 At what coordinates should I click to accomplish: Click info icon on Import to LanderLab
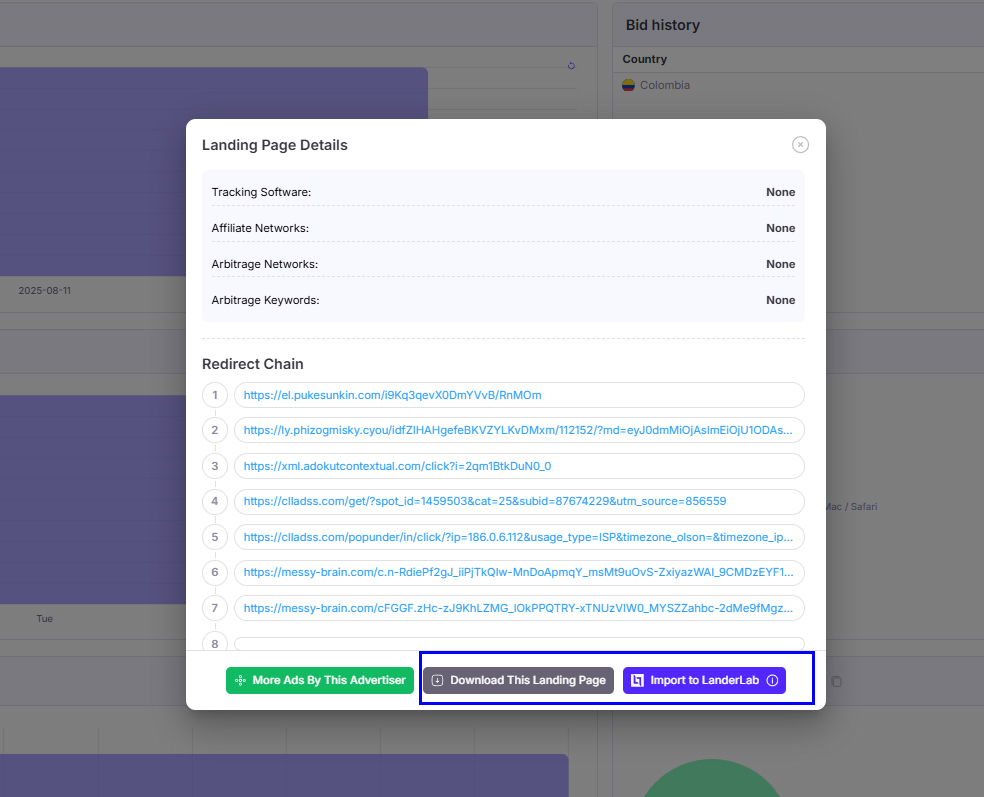click(773, 680)
